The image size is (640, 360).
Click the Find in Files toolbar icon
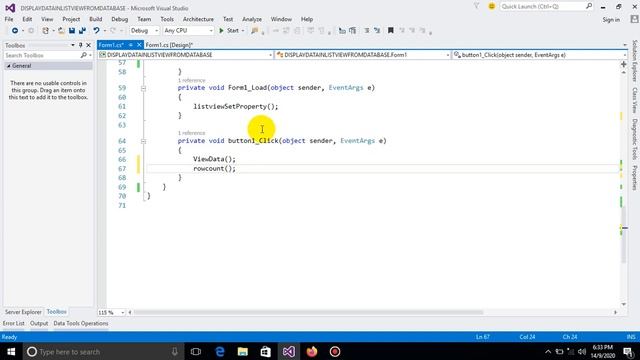point(255,31)
